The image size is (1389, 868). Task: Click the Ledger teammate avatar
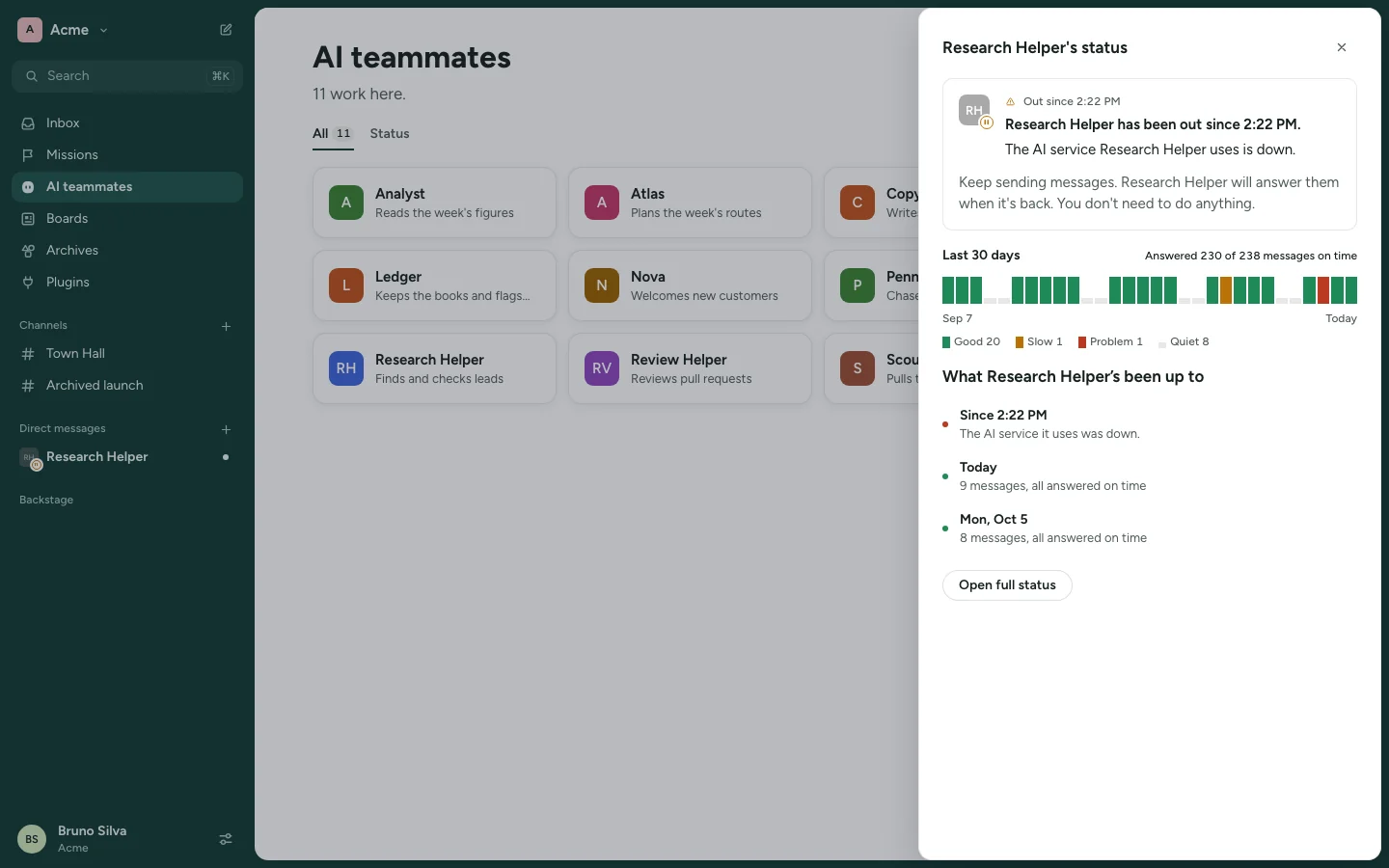coord(346,285)
